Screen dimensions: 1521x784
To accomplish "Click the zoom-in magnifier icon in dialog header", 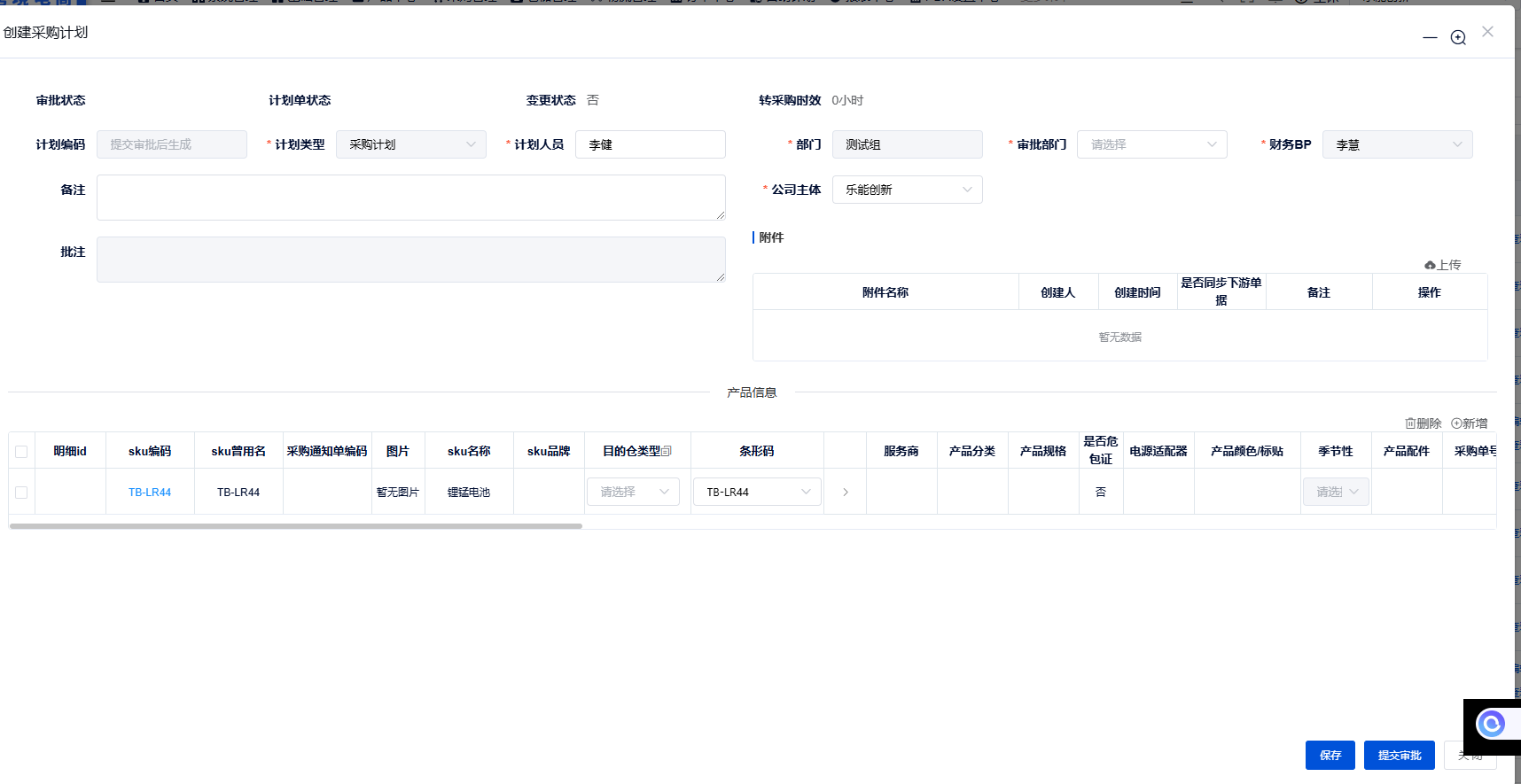I will point(1458,37).
